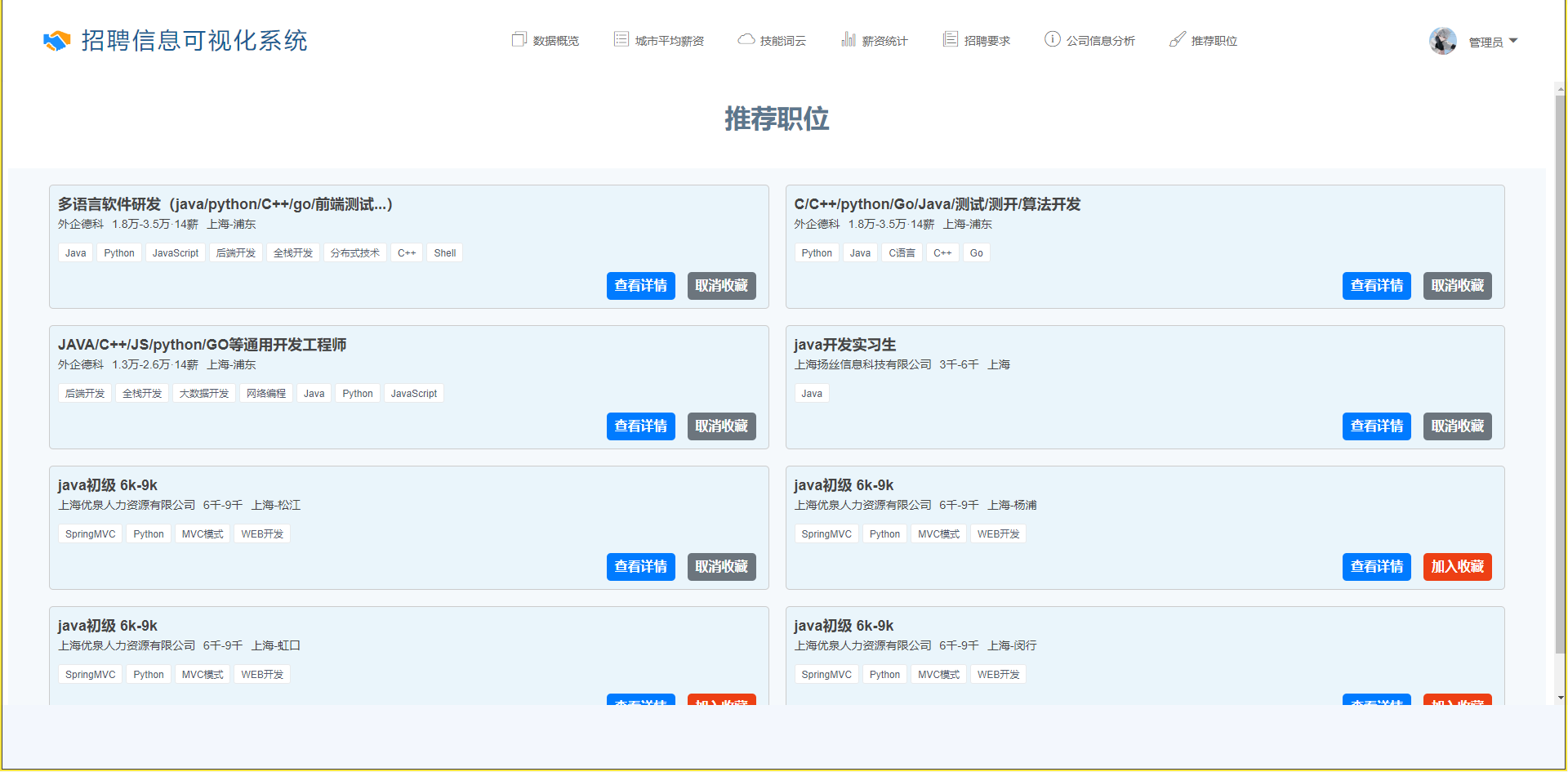The height and width of the screenshot is (772, 1568).
Task: View details of java初级 job in 上海-杨浦
Action: tap(1377, 567)
